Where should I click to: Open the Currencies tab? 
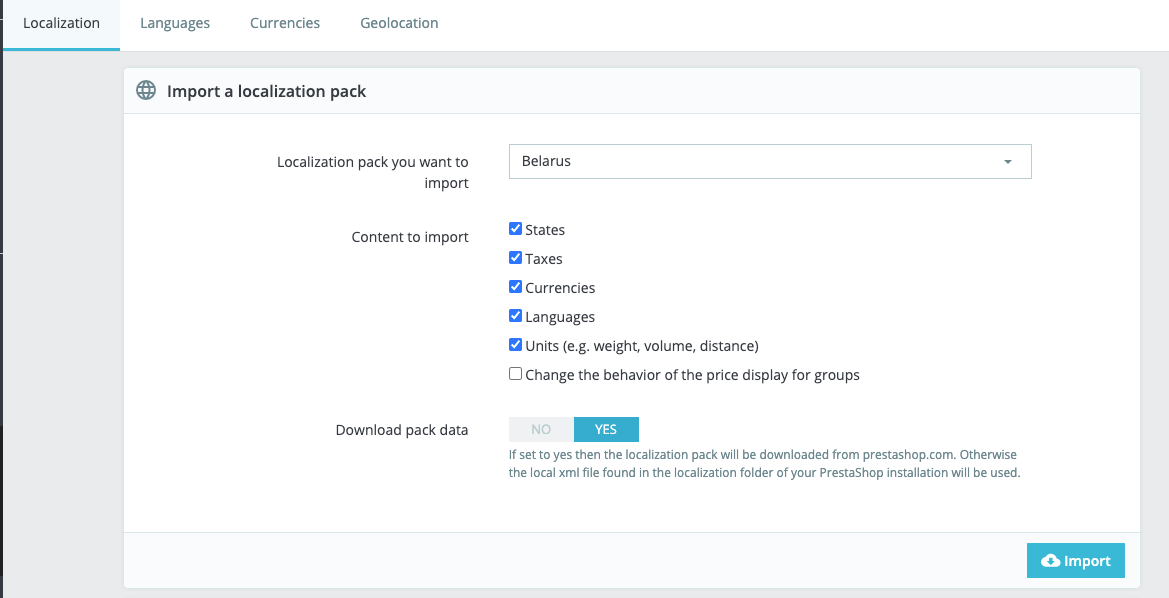285,23
